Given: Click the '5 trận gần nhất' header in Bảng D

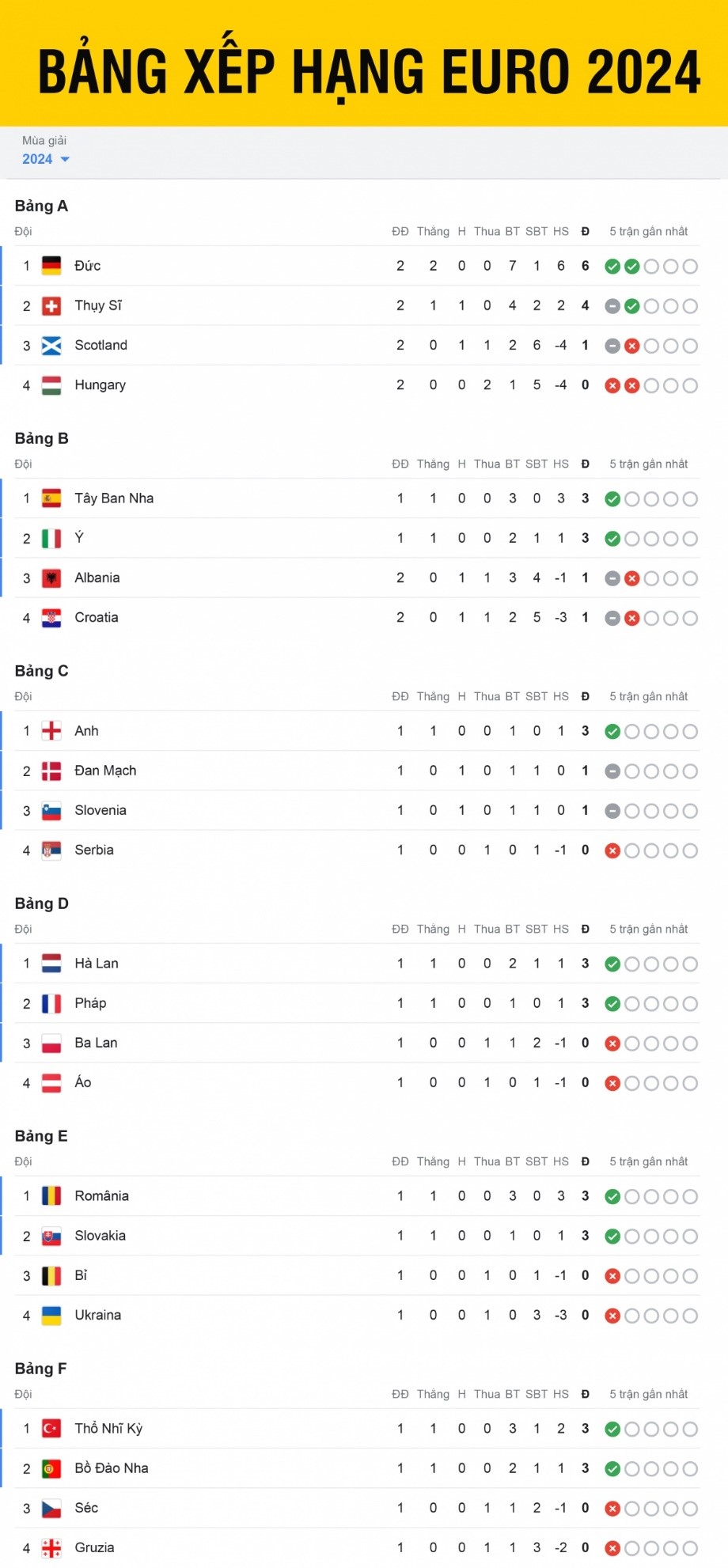Looking at the screenshot, I should tap(649, 929).
